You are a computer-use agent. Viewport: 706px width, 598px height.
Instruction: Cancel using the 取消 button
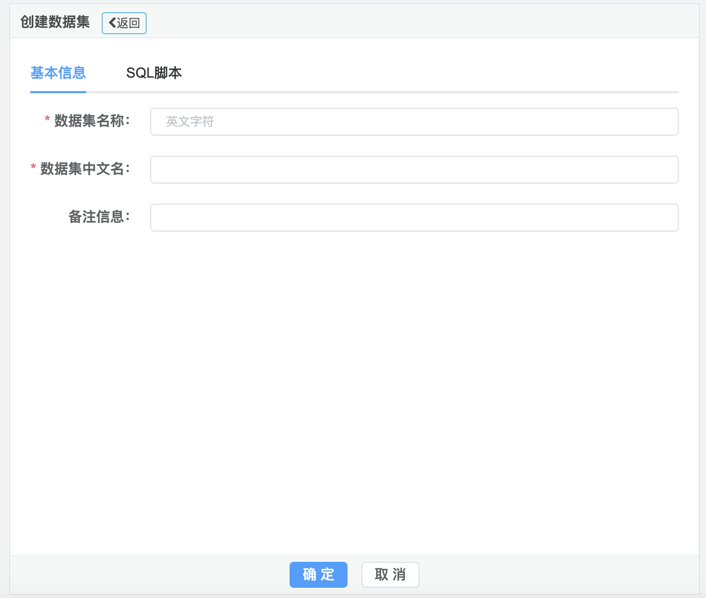point(390,575)
